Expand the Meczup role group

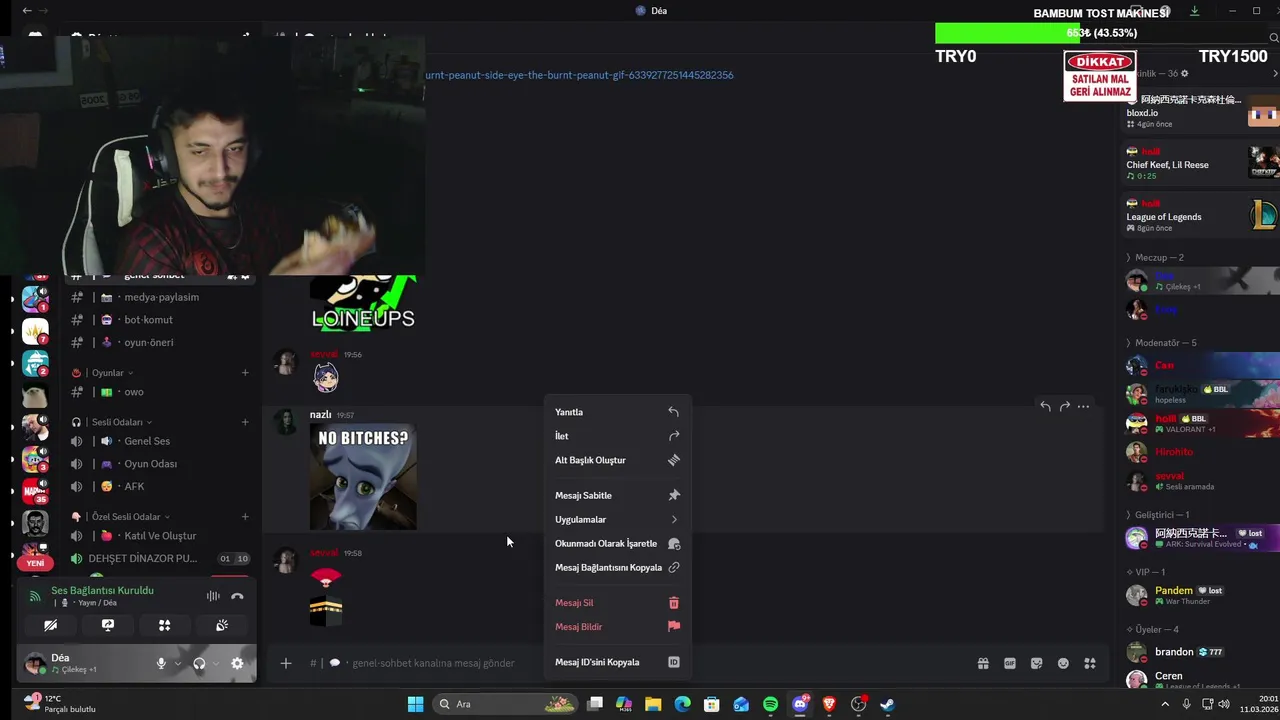(1155, 258)
